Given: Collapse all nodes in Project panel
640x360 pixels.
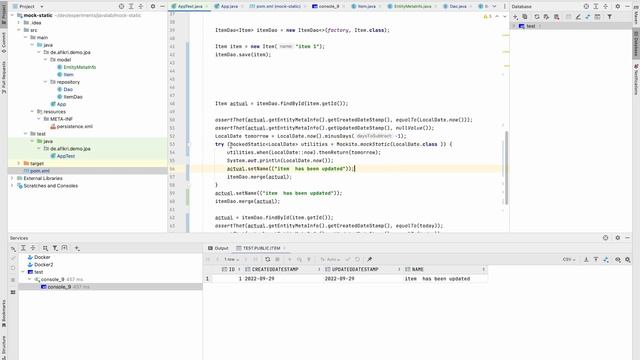Looking at the screenshot, I should (141, 7).
